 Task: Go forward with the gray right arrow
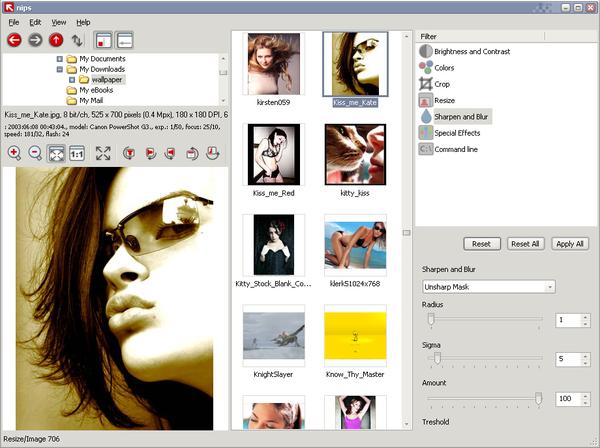click(35, 40)
